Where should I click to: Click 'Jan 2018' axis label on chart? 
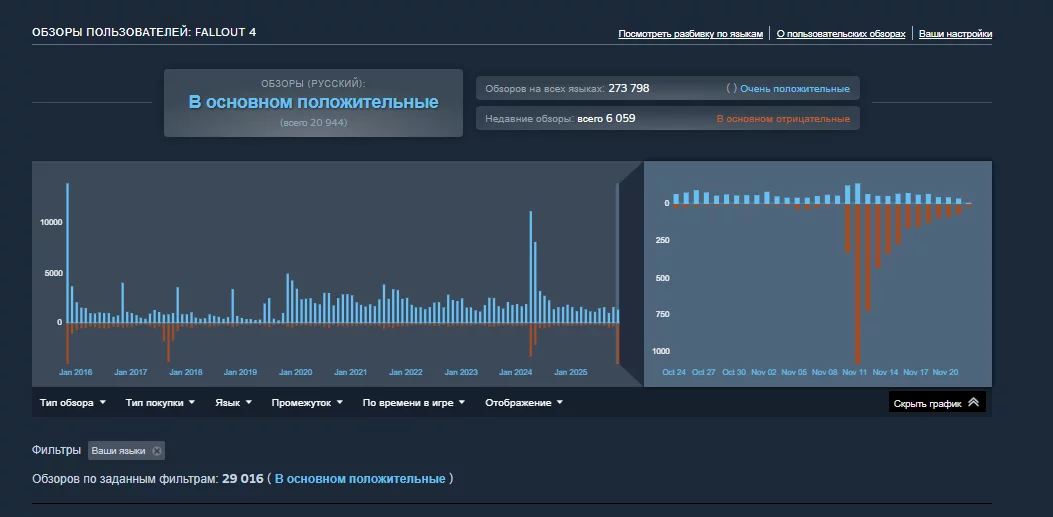click(x=185, y=372)
